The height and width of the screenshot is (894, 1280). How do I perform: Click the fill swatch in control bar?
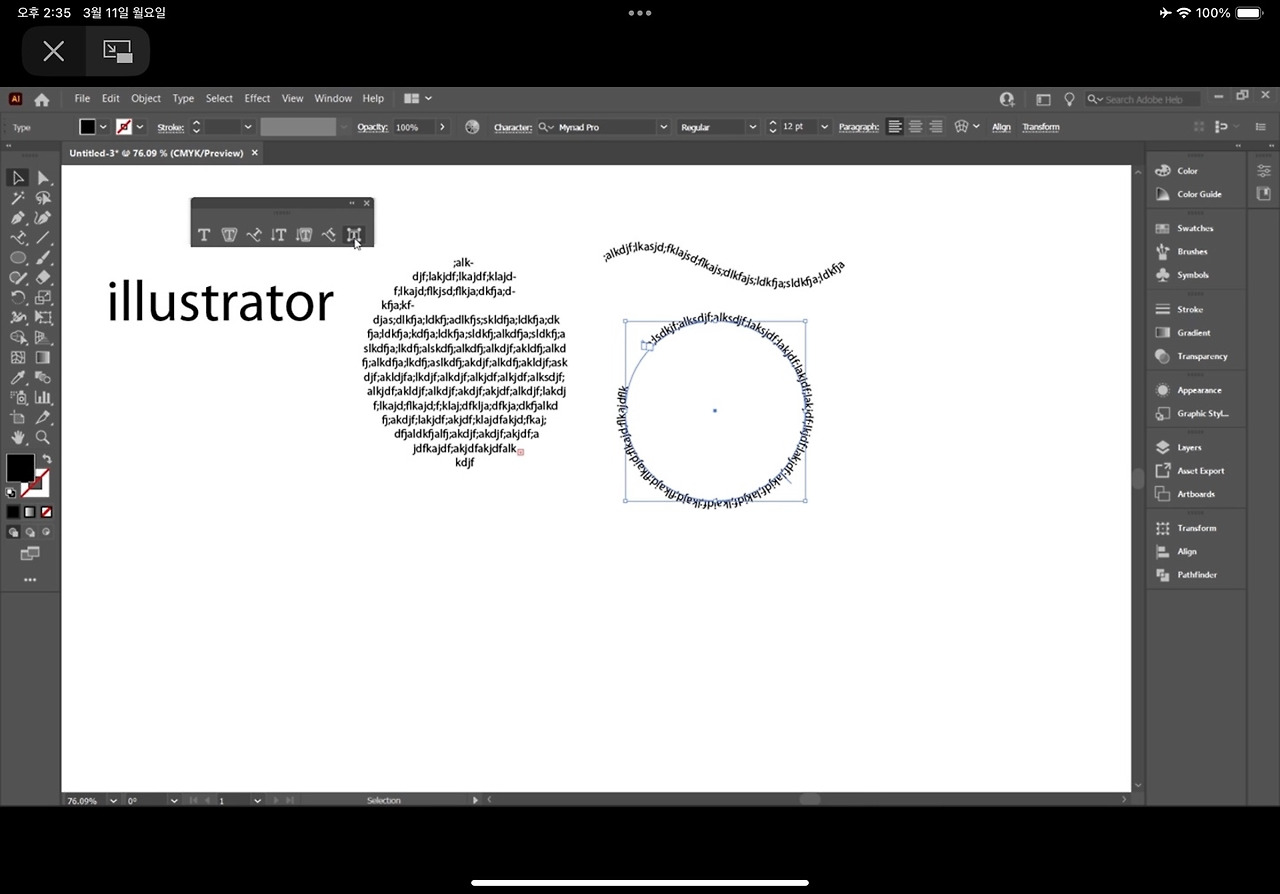click(88, 127)
